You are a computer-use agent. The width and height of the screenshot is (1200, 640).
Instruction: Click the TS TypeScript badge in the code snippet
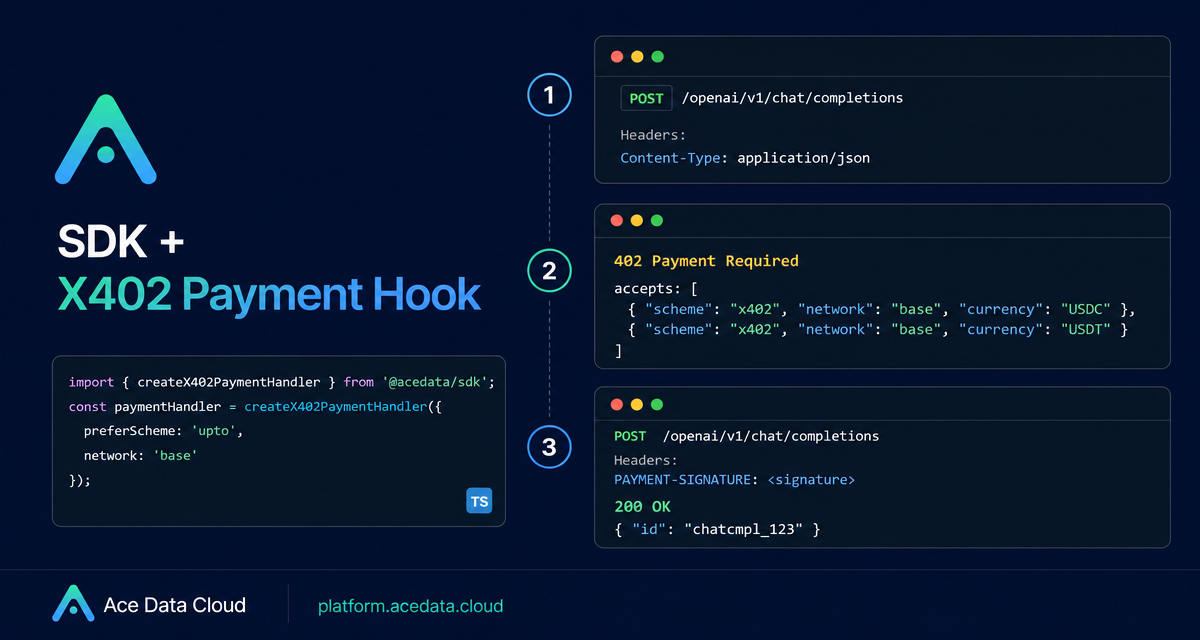tap(480, 501)
